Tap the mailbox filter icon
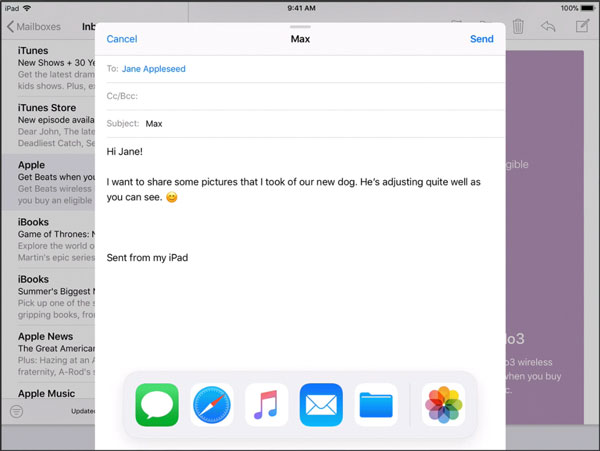Screen dimensions: 600x451 click(17, 411)
